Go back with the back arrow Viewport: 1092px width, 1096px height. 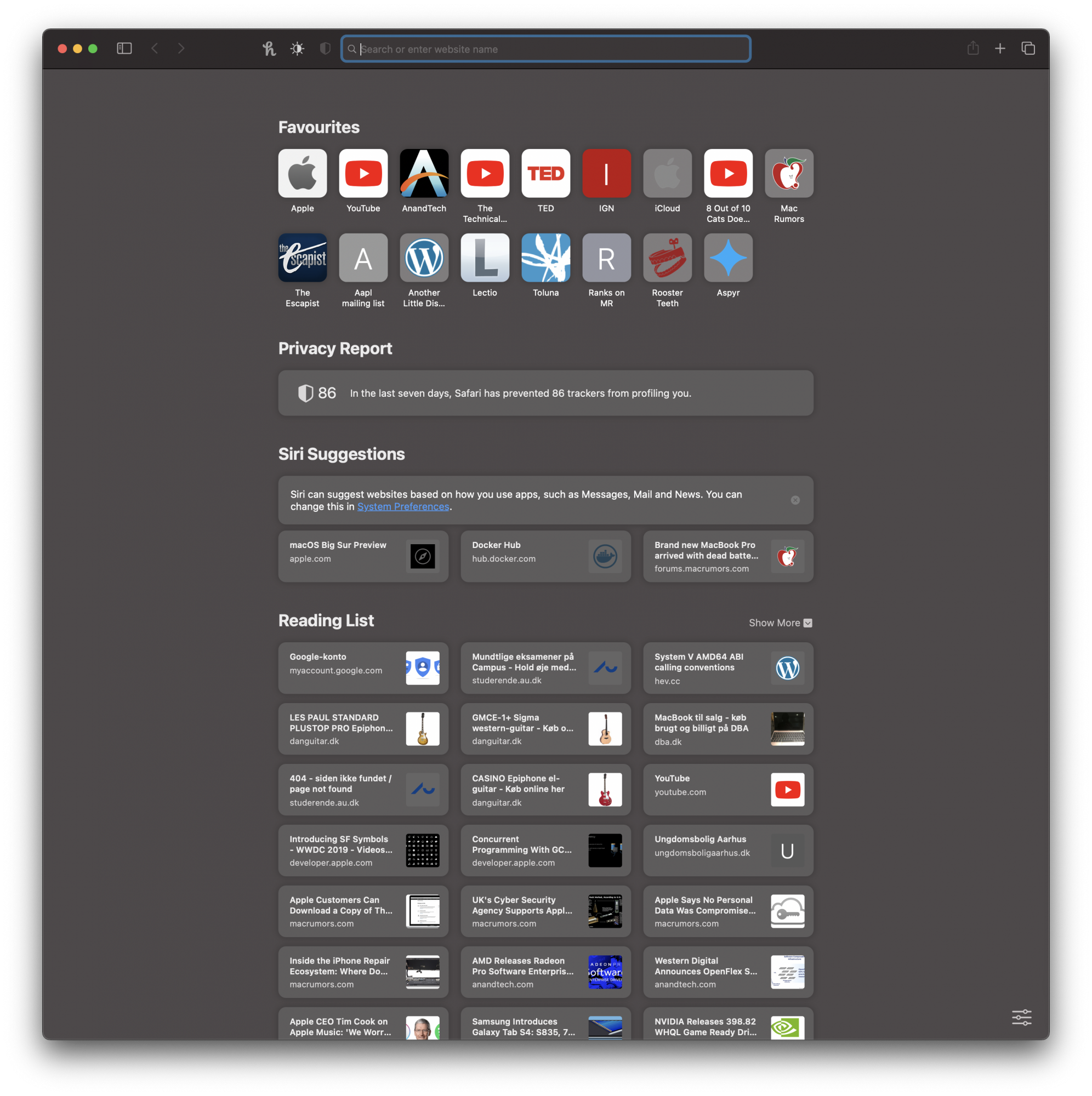155,49
